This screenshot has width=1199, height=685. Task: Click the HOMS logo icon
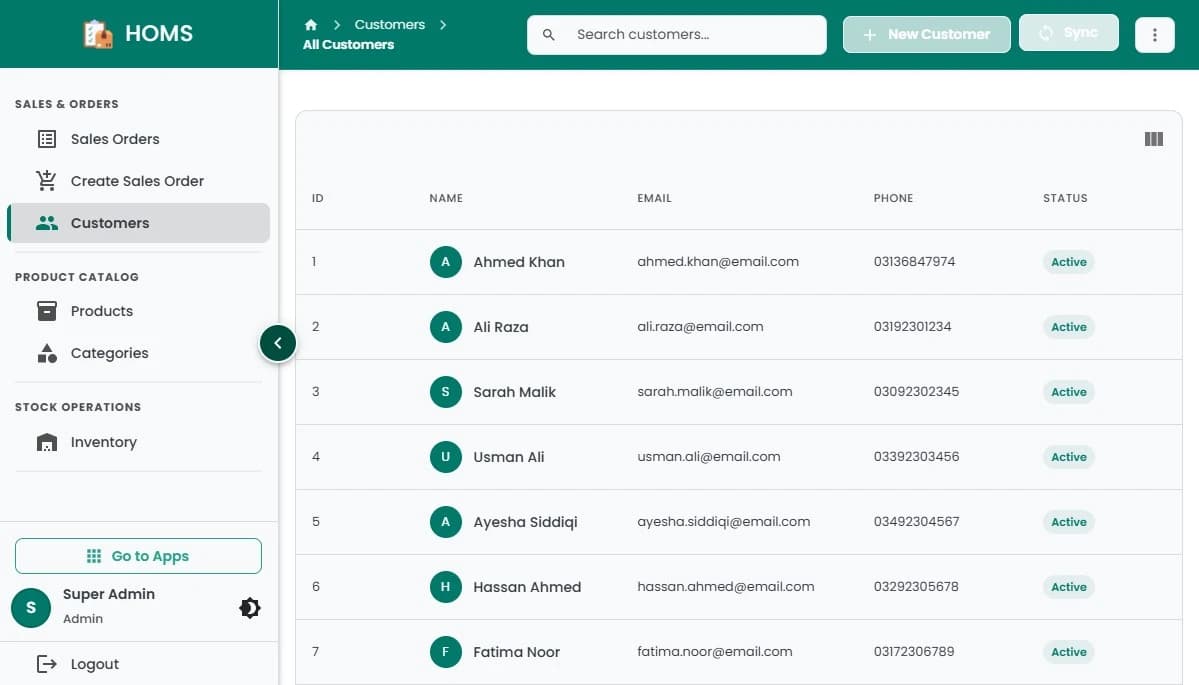click(98, 34)
